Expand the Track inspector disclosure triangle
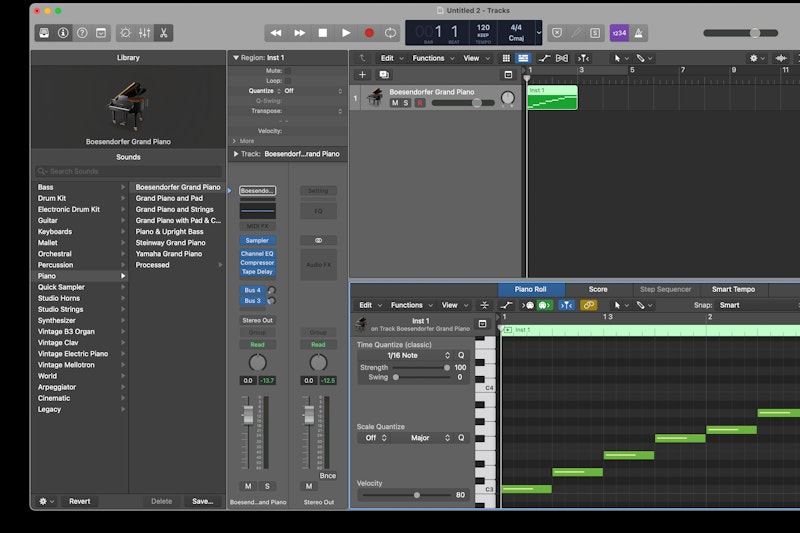The image size is (800, 533). click(236, 154)
